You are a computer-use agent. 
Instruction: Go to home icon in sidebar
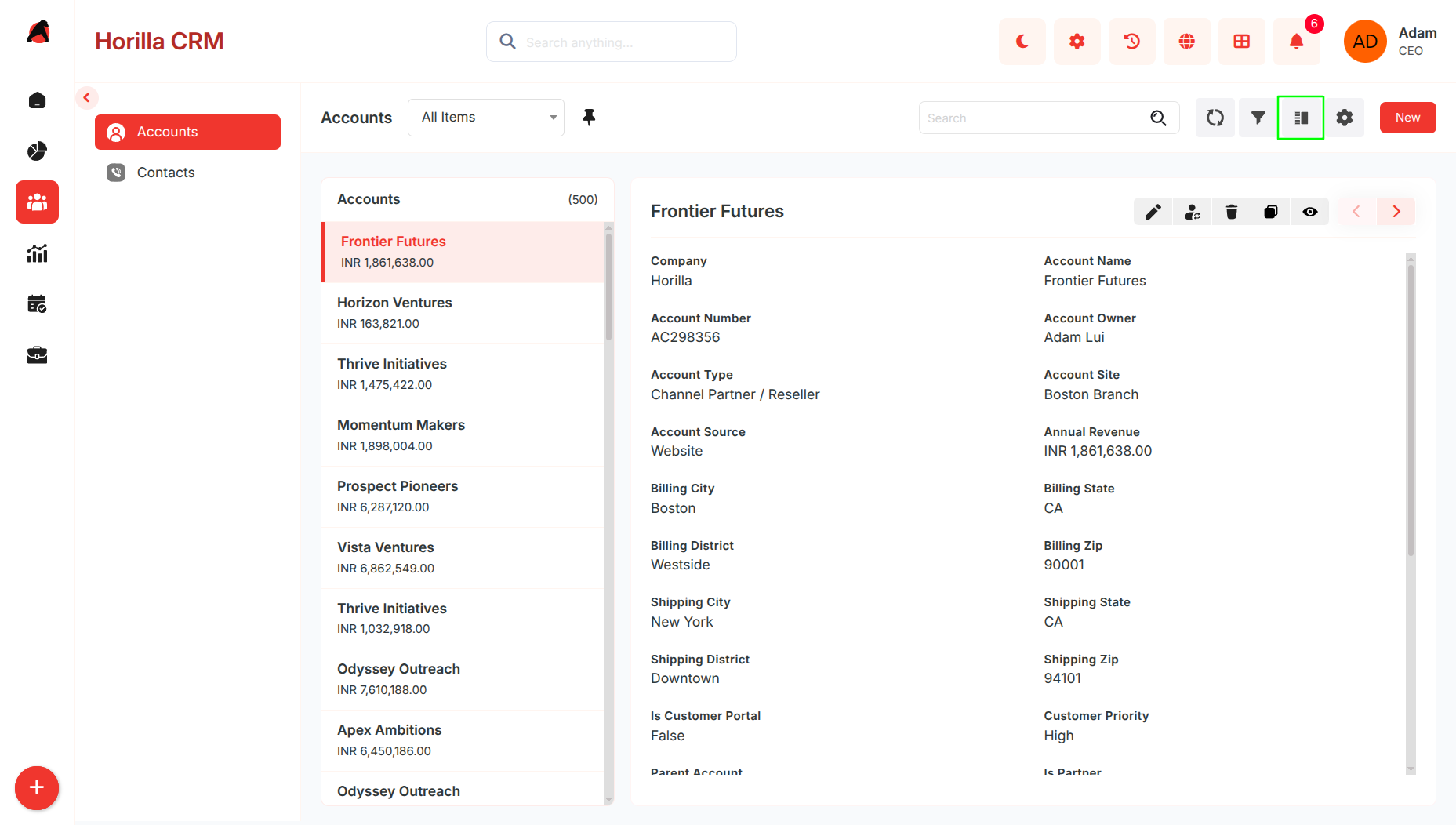click(x=37, y=100)
